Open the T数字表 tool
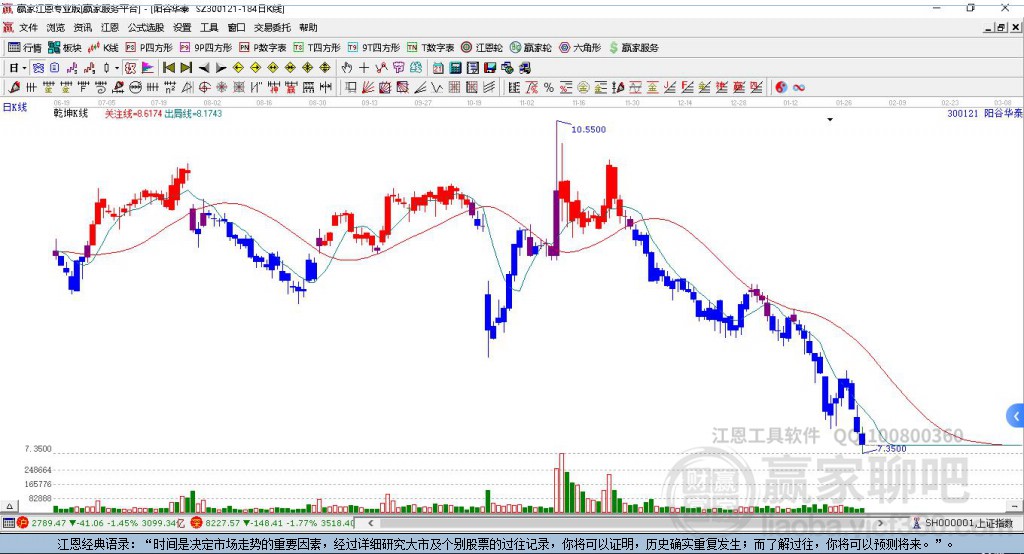The height and width of the screenshot is (554, 1024). (430, 48)
